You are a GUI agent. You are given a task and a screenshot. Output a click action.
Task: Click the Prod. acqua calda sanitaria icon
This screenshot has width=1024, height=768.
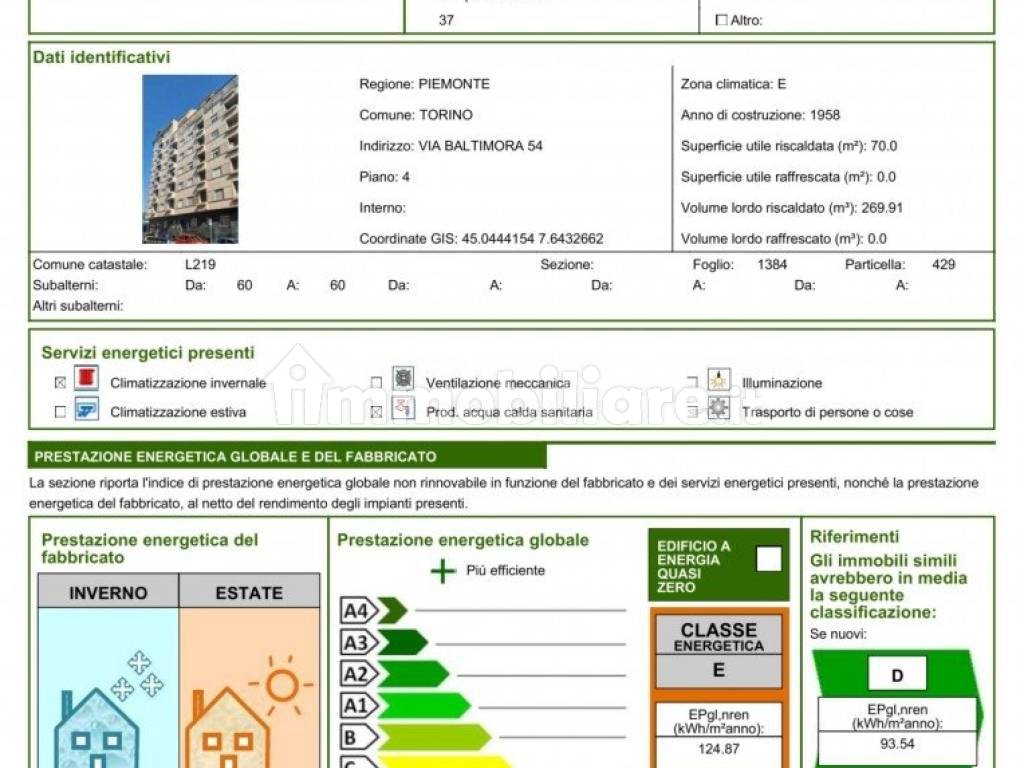[x=403, y=408]
